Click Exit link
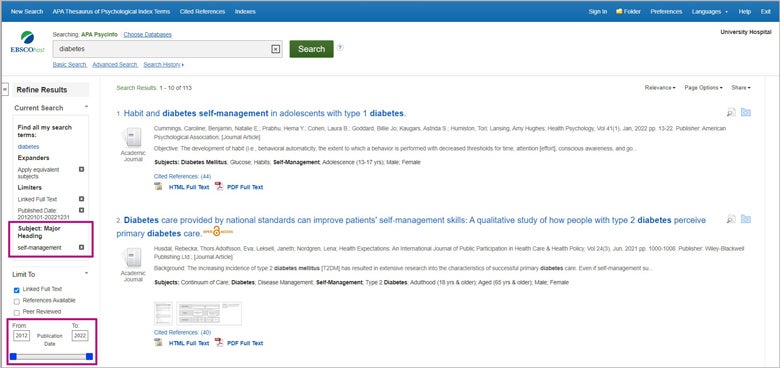780x368 pixels. coord(766,11)
